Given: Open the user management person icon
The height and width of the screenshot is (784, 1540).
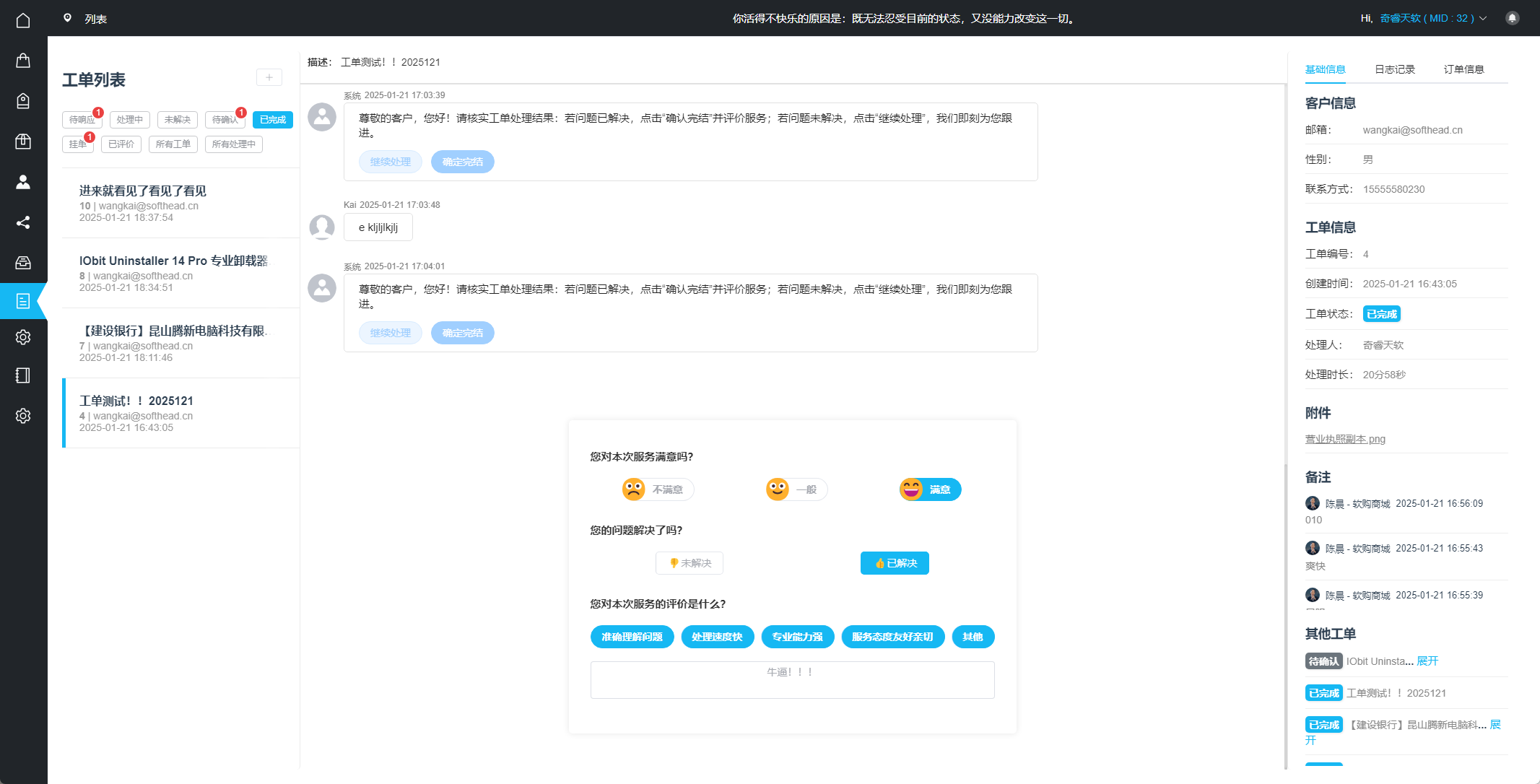Looking at the screenshot, I should tap(23, 183).
